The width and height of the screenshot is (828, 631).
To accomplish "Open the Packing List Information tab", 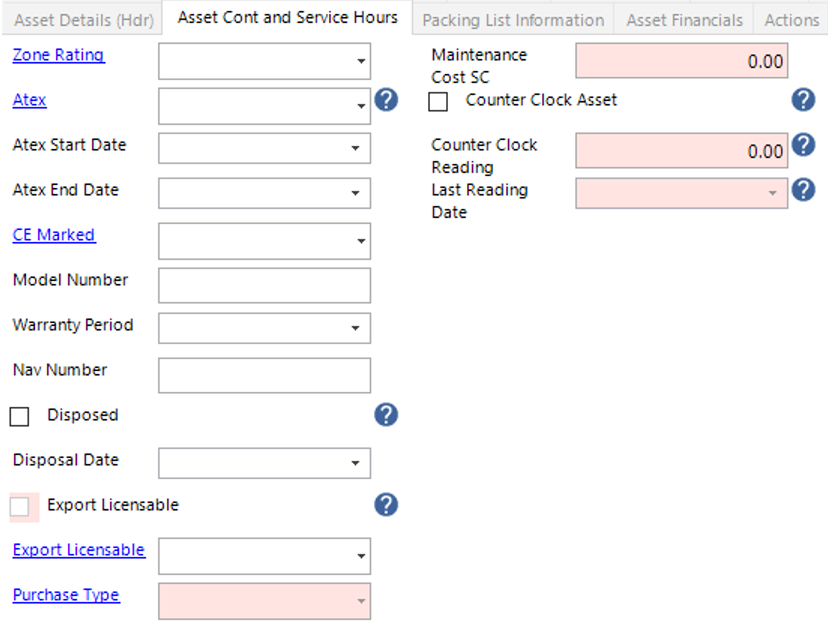I will click(512, 19).
